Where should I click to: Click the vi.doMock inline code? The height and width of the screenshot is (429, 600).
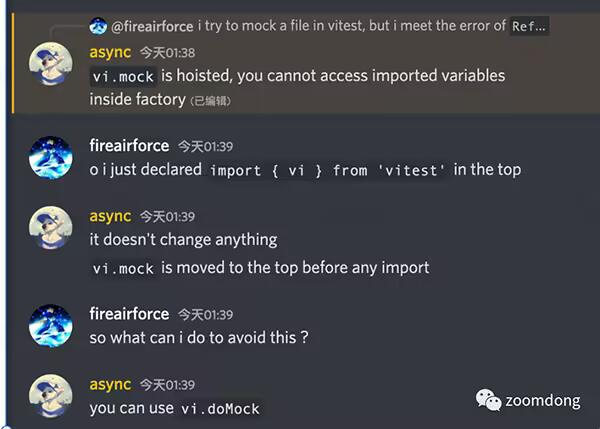pyautogui.click(x=220, y=409)
